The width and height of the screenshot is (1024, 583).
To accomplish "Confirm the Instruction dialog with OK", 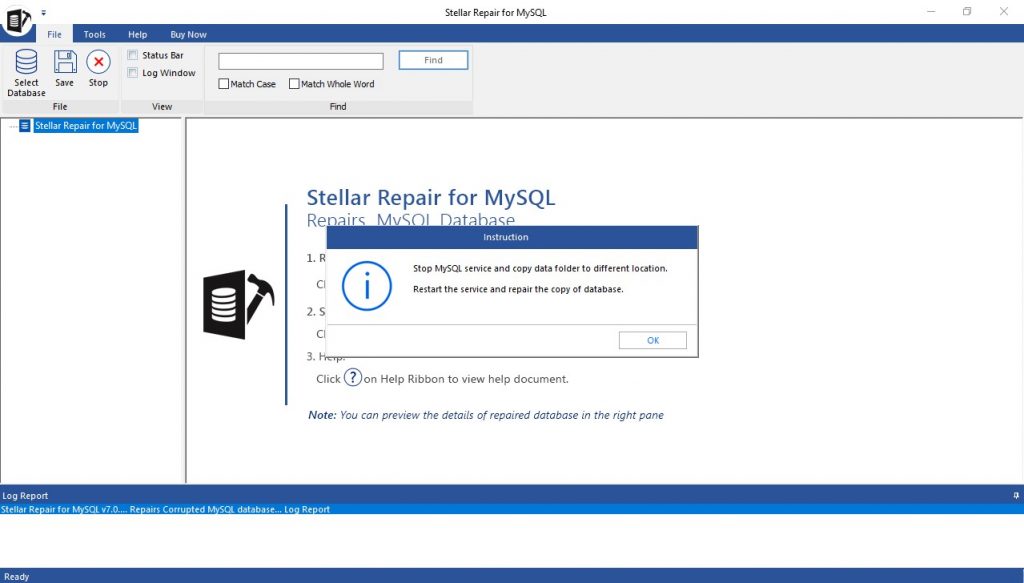I will [x=652, y=340].
